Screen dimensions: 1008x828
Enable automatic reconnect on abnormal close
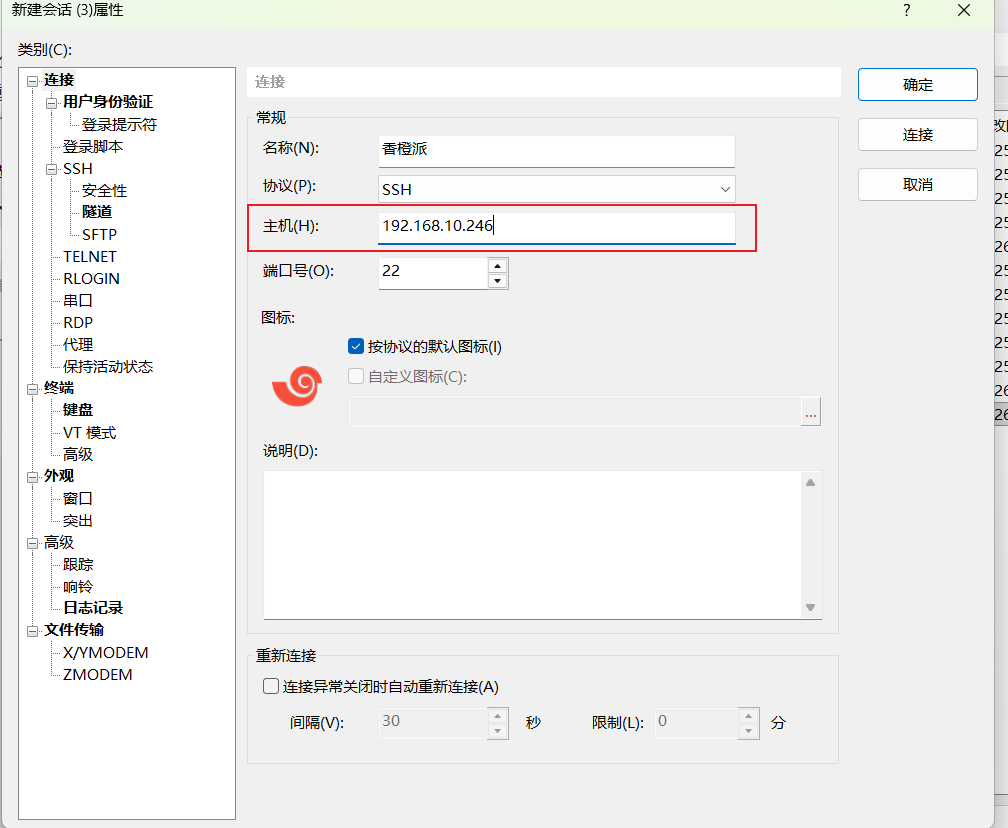(271, 685)
